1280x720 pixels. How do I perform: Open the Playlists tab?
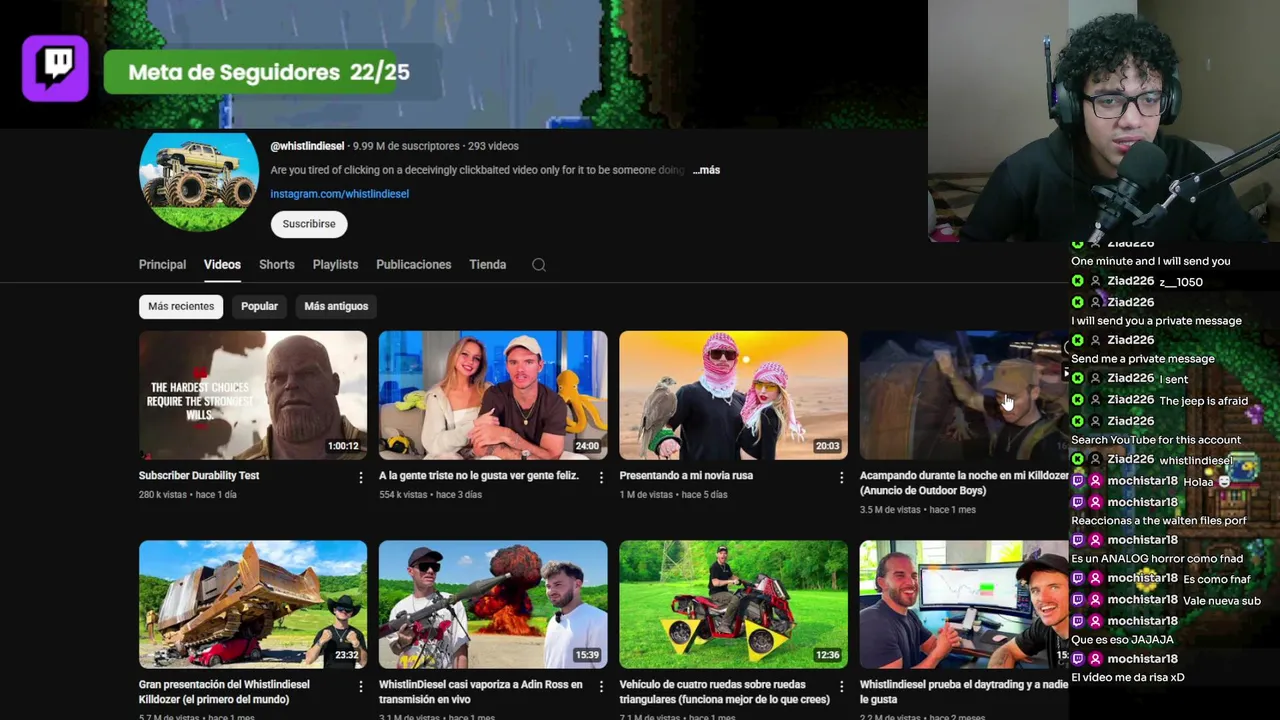pos(335,265)
